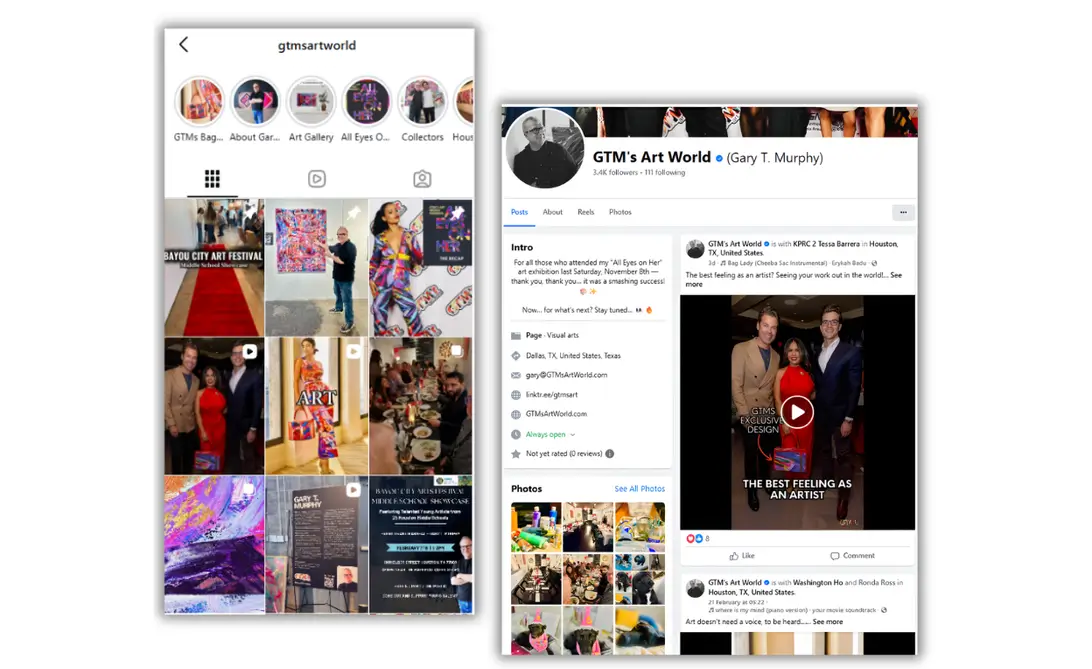Select the Instagram grid posts tab

click(212, 179)
